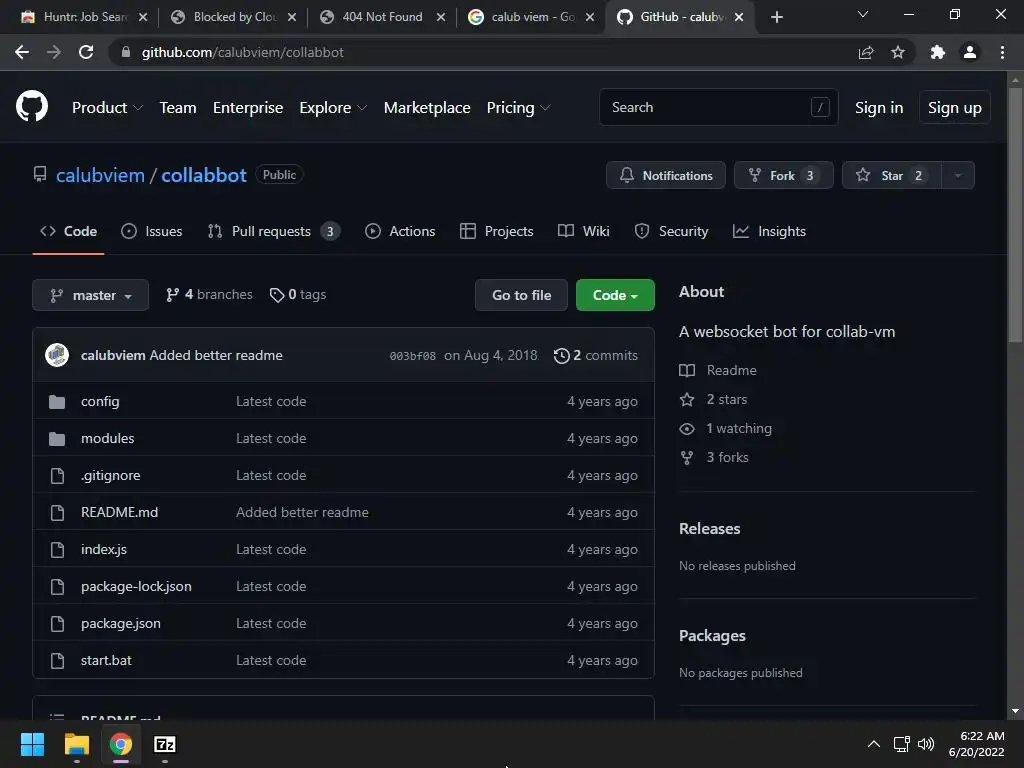Open the modules folder
Image resolution: width=1024 pixels, height=768 pixels.
107,438
